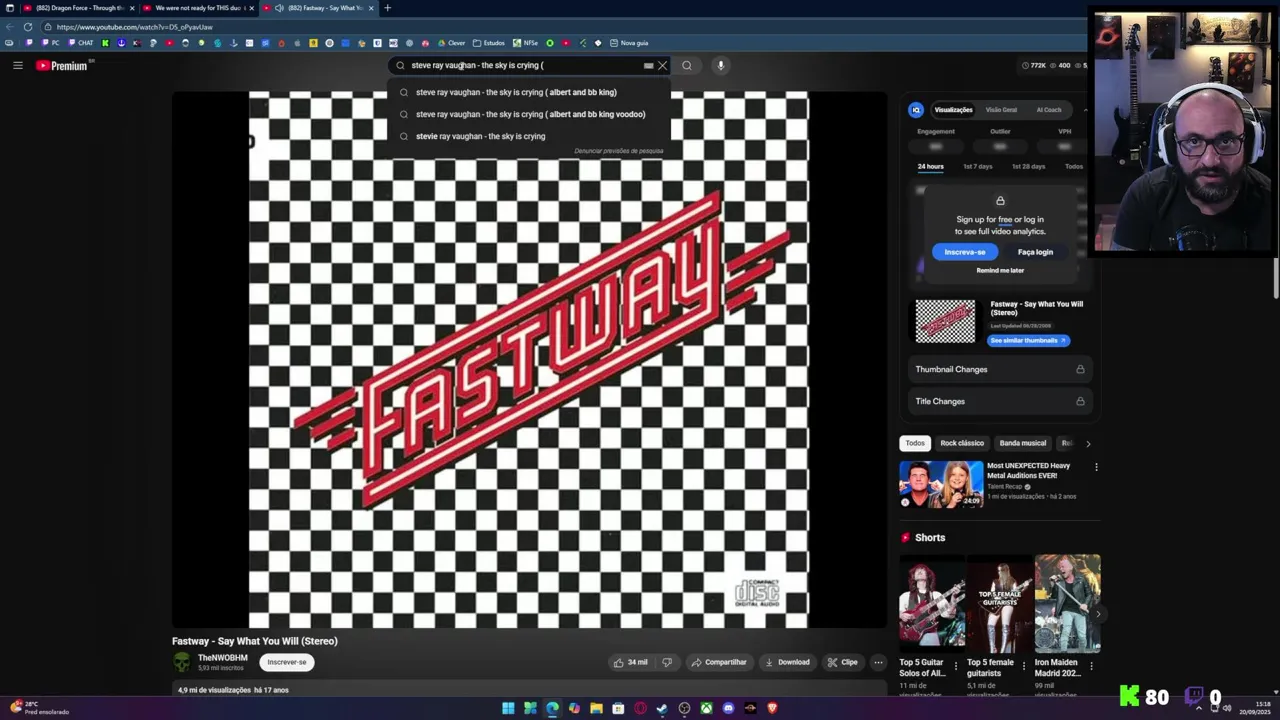Screen dimensions: 1280x720
Task: Open more actions three-dot menu under video
Action: tap(878, 662)
